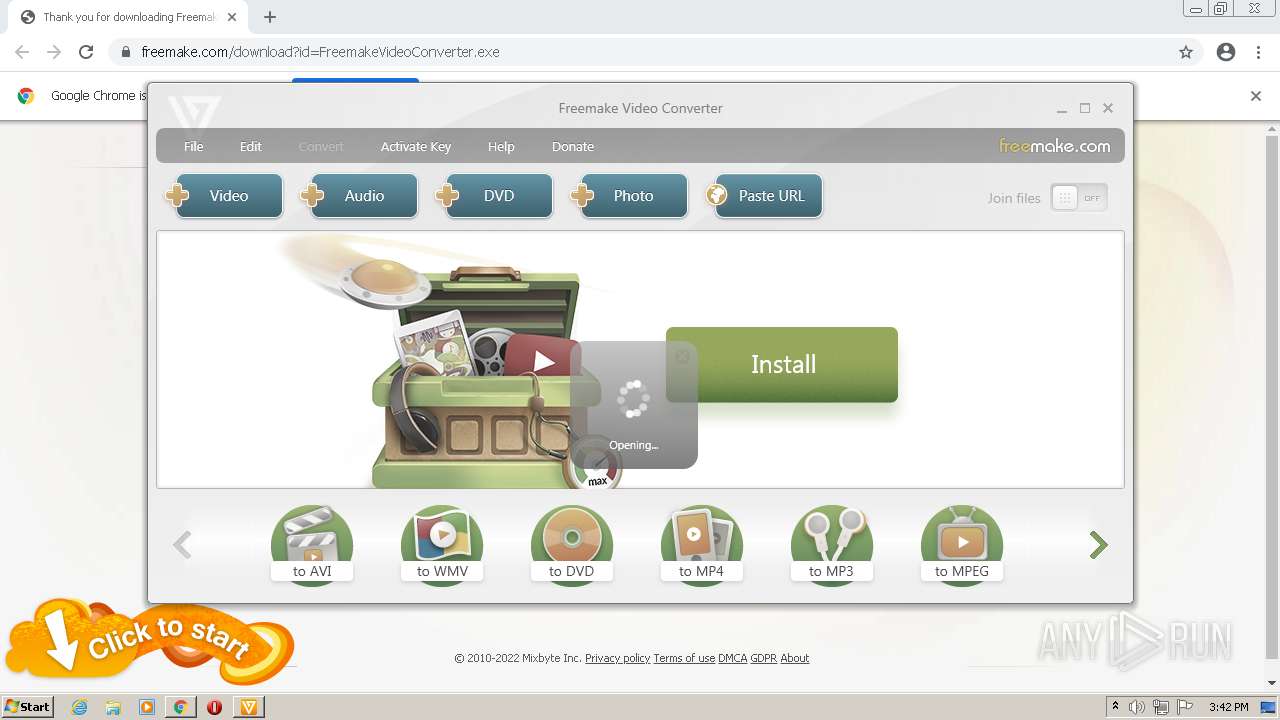Viewport: 1280px width, 720px height.
Task: Open the Activate Key menu
Action: (416, 146)
